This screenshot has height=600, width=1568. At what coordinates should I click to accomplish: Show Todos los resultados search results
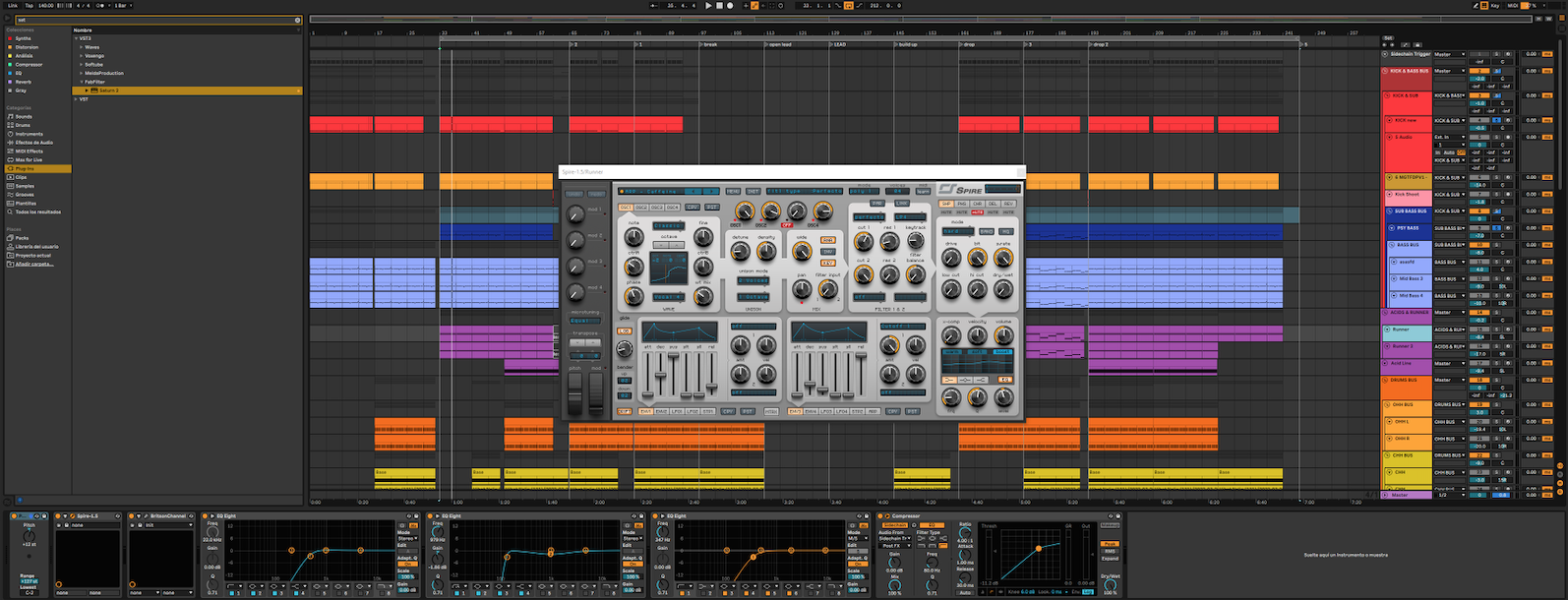(x=37, y=211)
